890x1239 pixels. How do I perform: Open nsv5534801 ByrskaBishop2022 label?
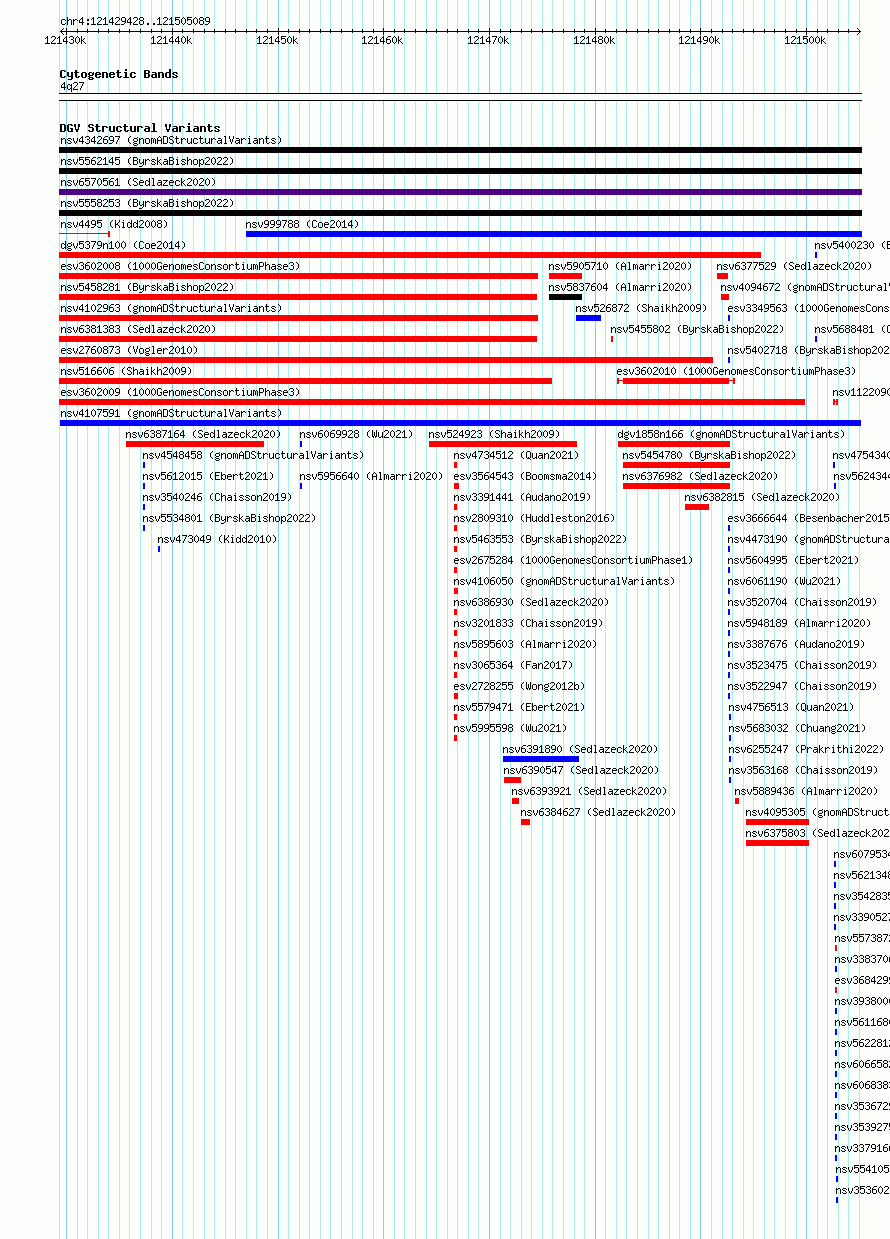[229, 518]
